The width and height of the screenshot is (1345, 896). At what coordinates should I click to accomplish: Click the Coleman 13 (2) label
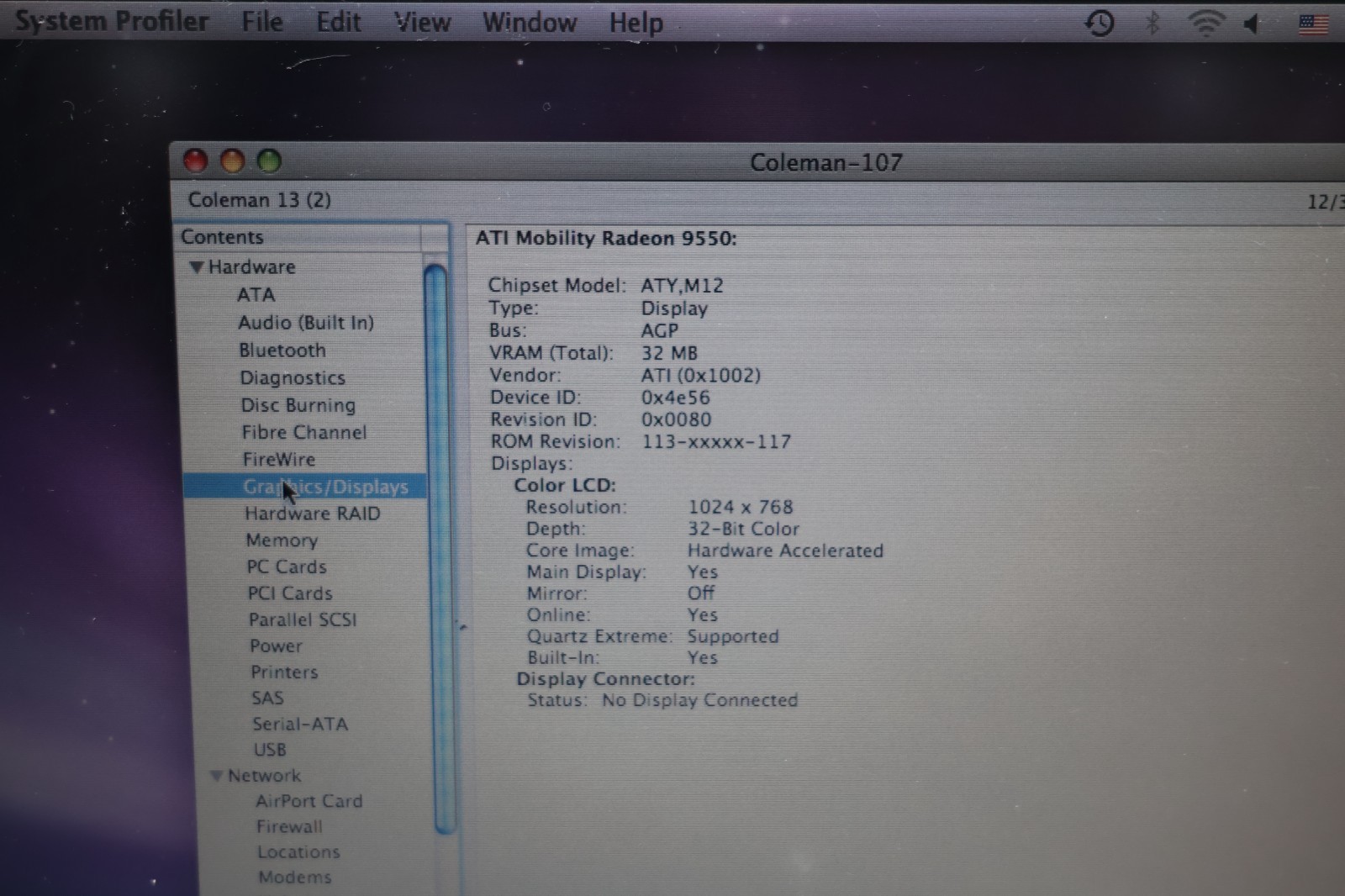coord(259,200)
